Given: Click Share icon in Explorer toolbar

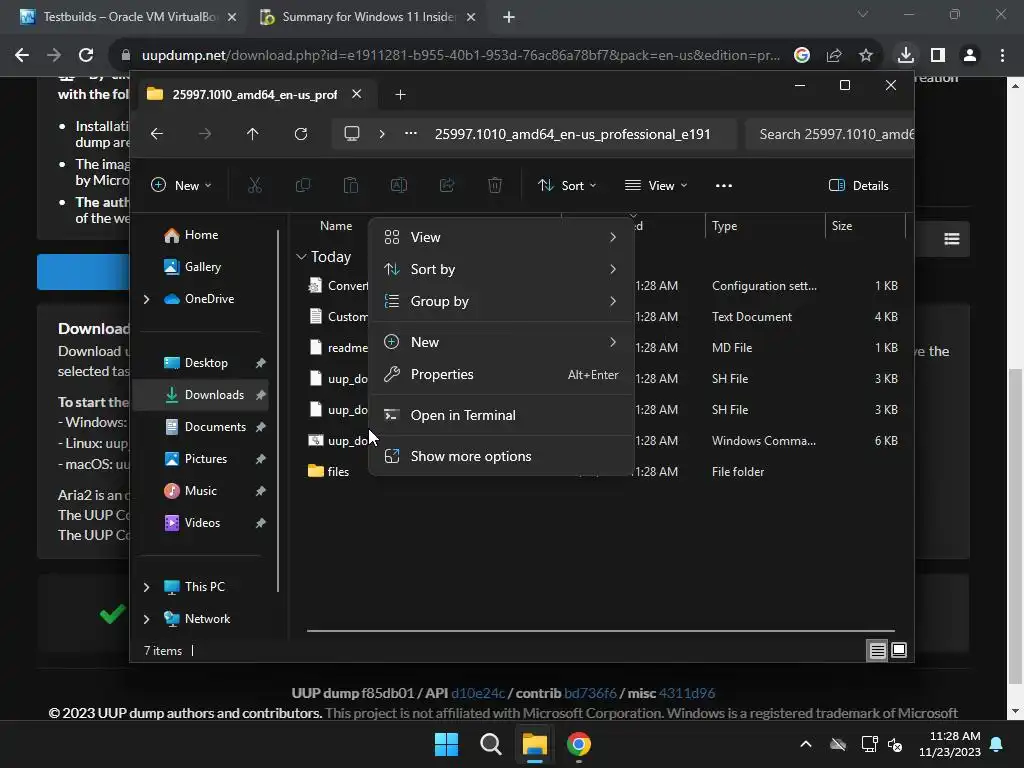Looking at the screenshot, I should pyautogui.click(x=447, y=185).
